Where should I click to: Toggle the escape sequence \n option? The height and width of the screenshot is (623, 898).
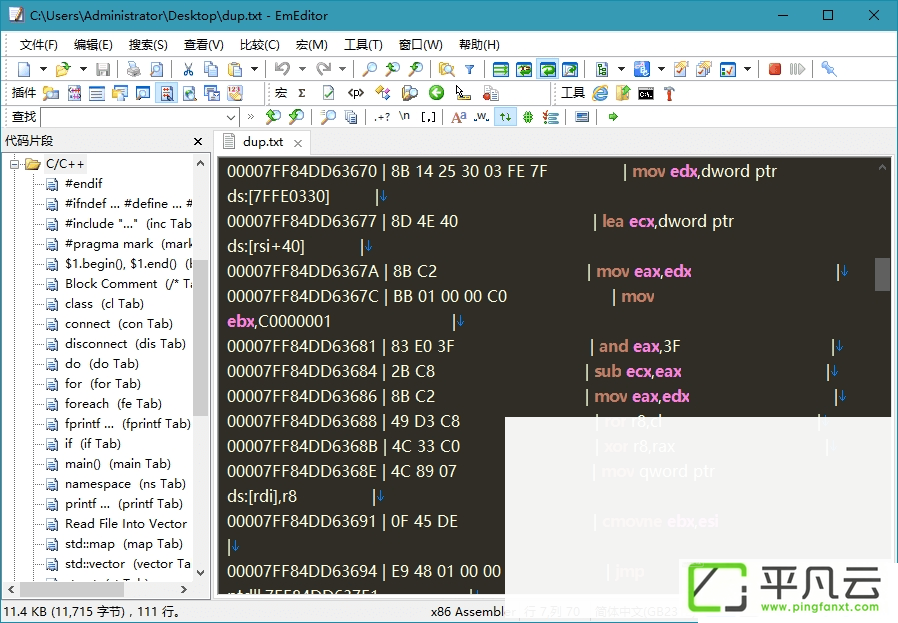click(x=404, y=117)
